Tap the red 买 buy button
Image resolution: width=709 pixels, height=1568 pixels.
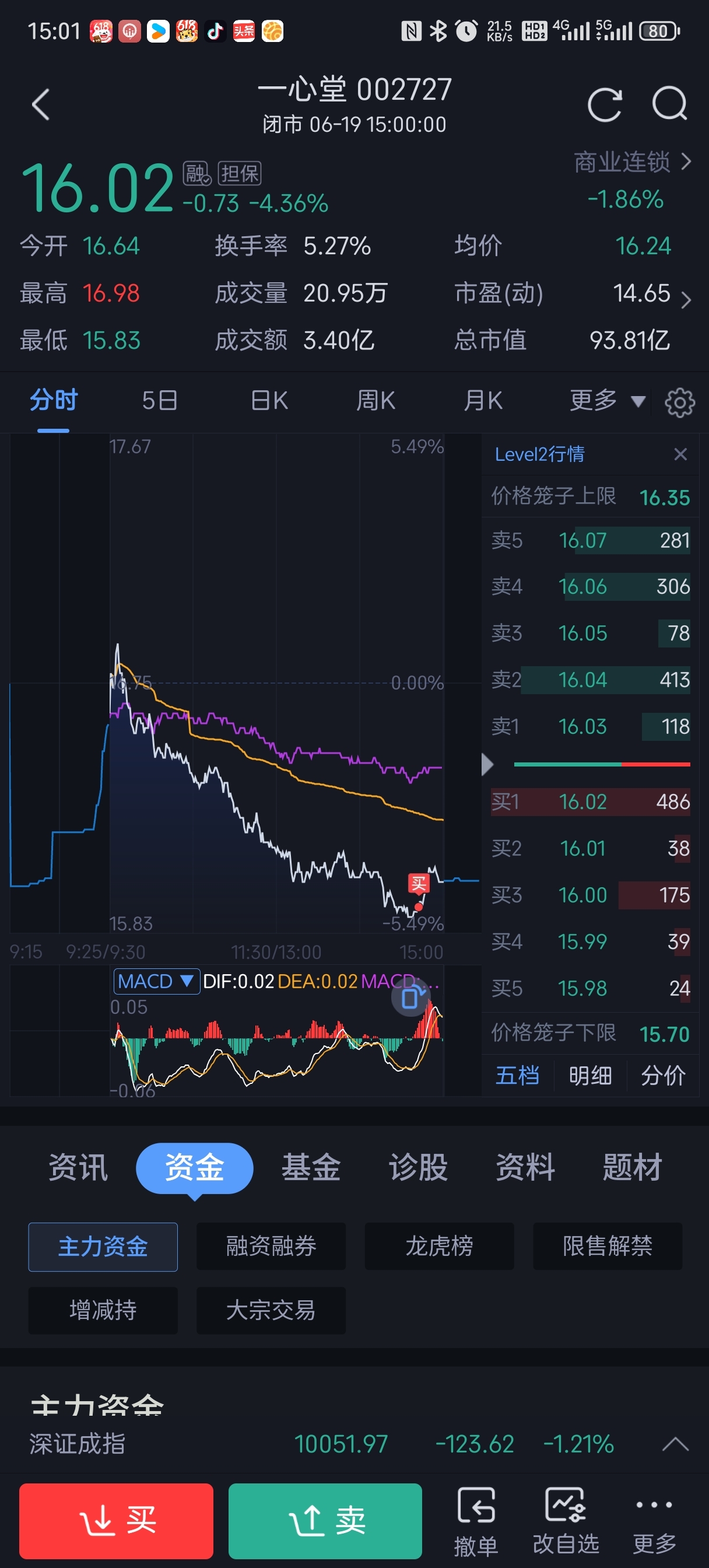(x=116, y=1521)
